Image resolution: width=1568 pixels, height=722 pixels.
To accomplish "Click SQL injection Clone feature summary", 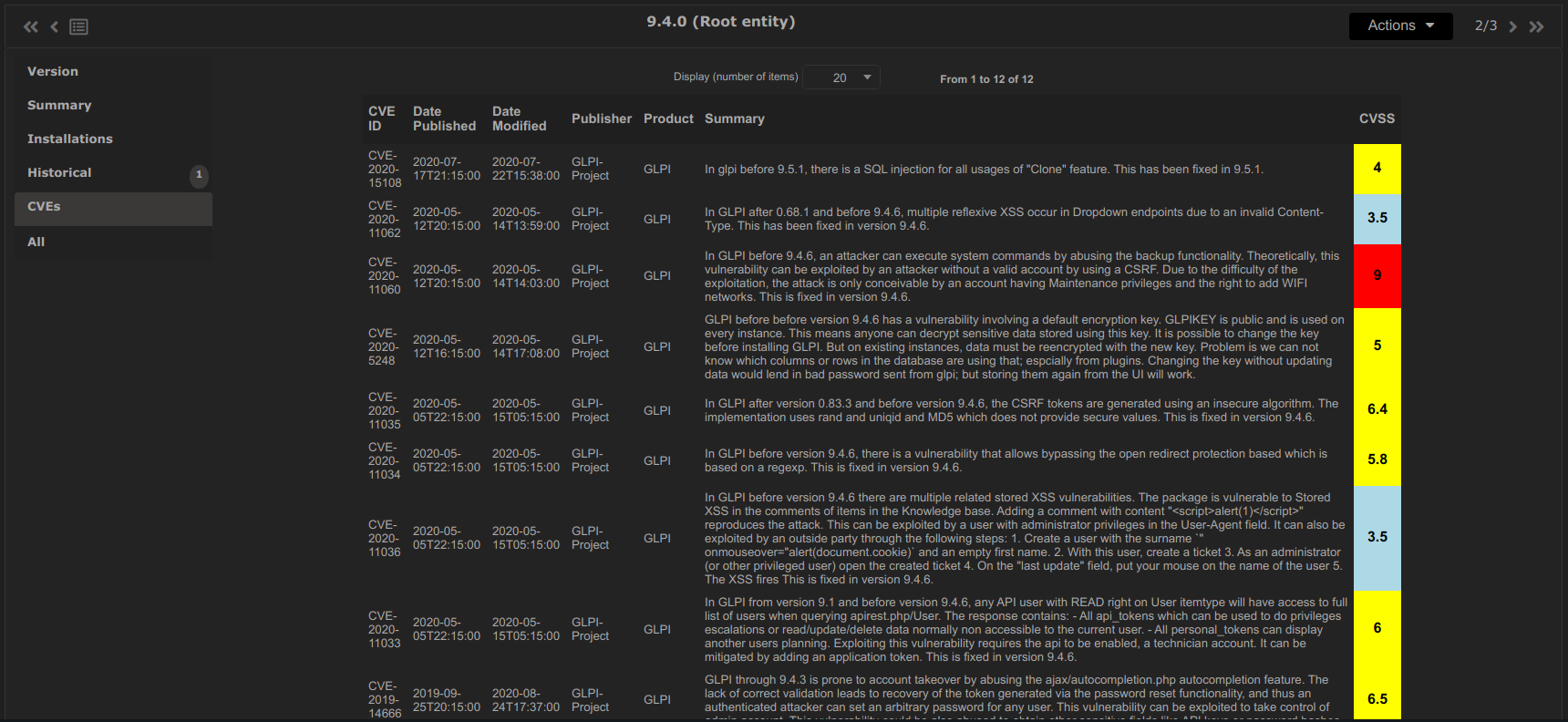I will [984, 170].
